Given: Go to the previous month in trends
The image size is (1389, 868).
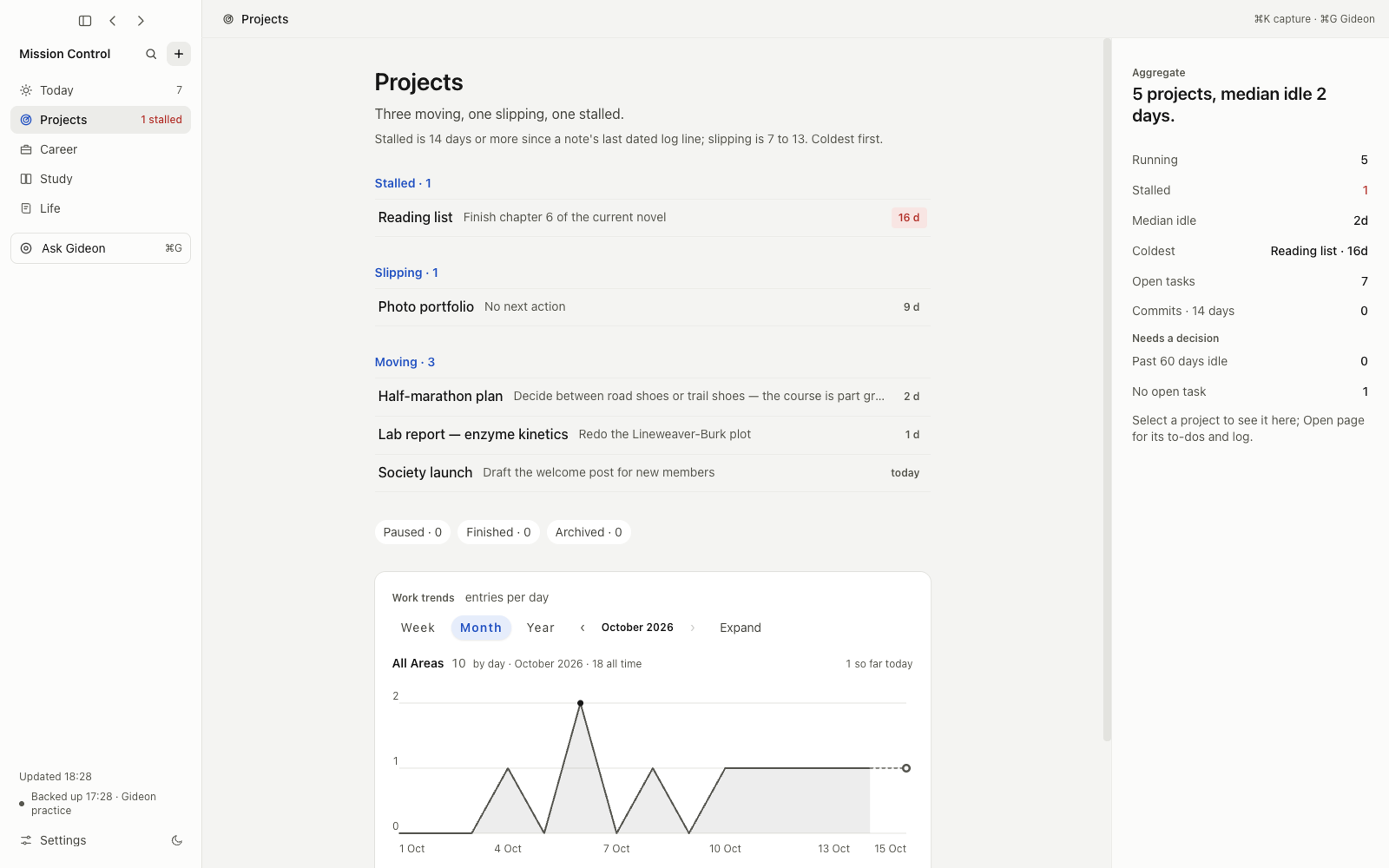Looking at the screenshot, I should pyautogui.click(x=582, y=628).
